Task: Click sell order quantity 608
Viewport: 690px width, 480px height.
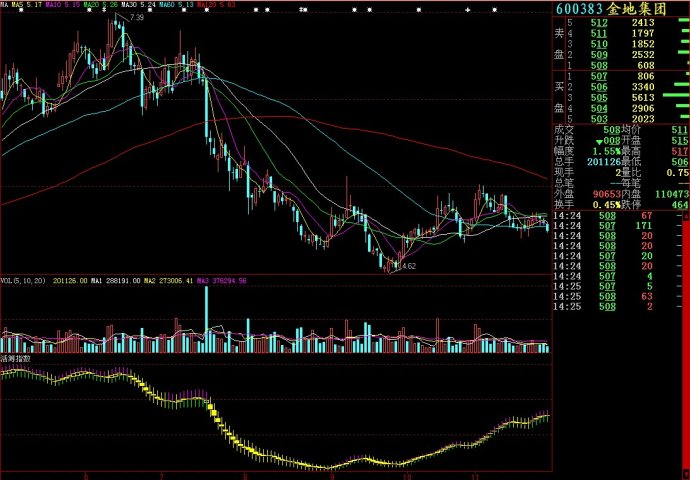Action: [x=646, y=65]
